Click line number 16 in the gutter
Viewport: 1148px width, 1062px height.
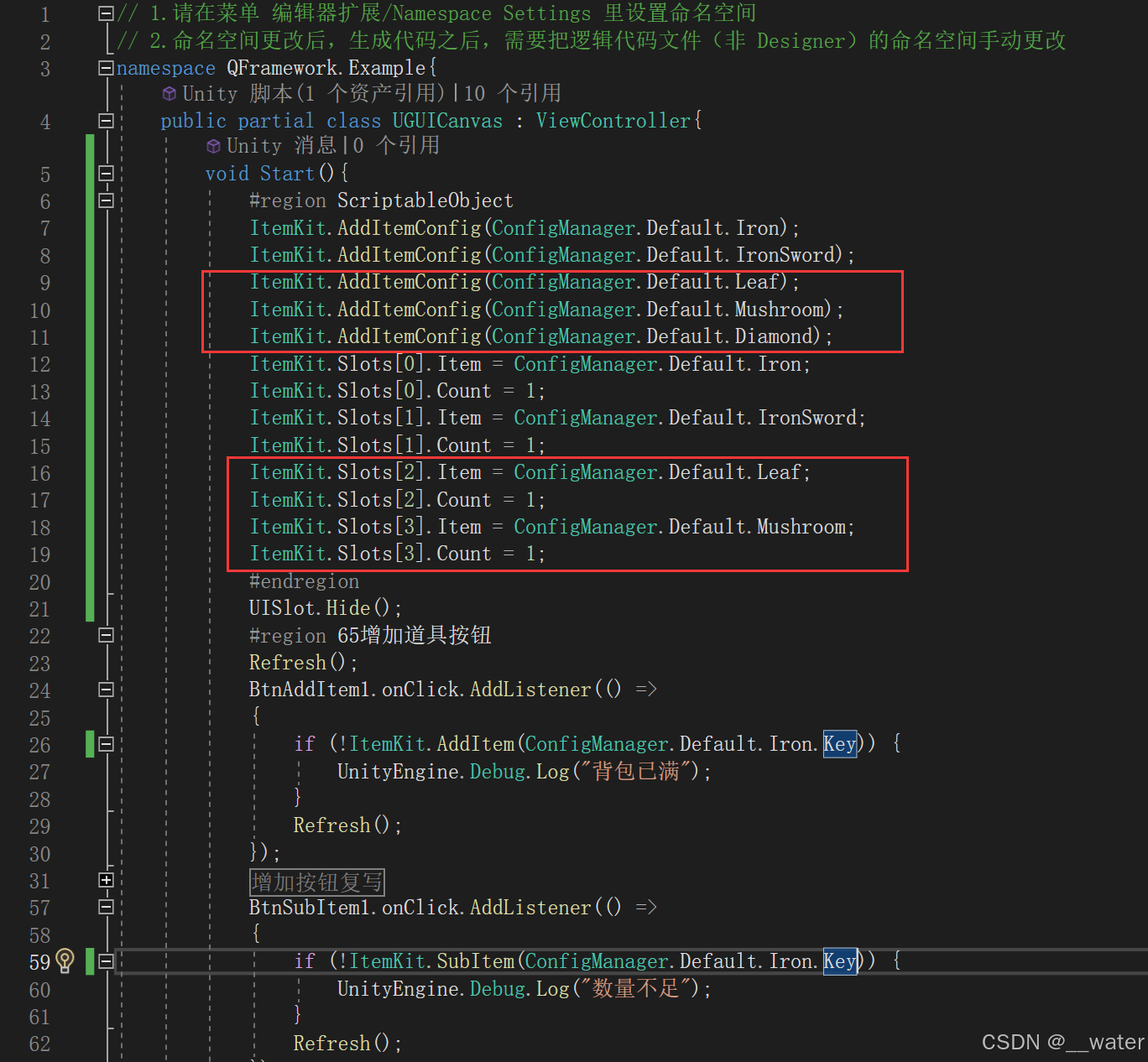40,473
